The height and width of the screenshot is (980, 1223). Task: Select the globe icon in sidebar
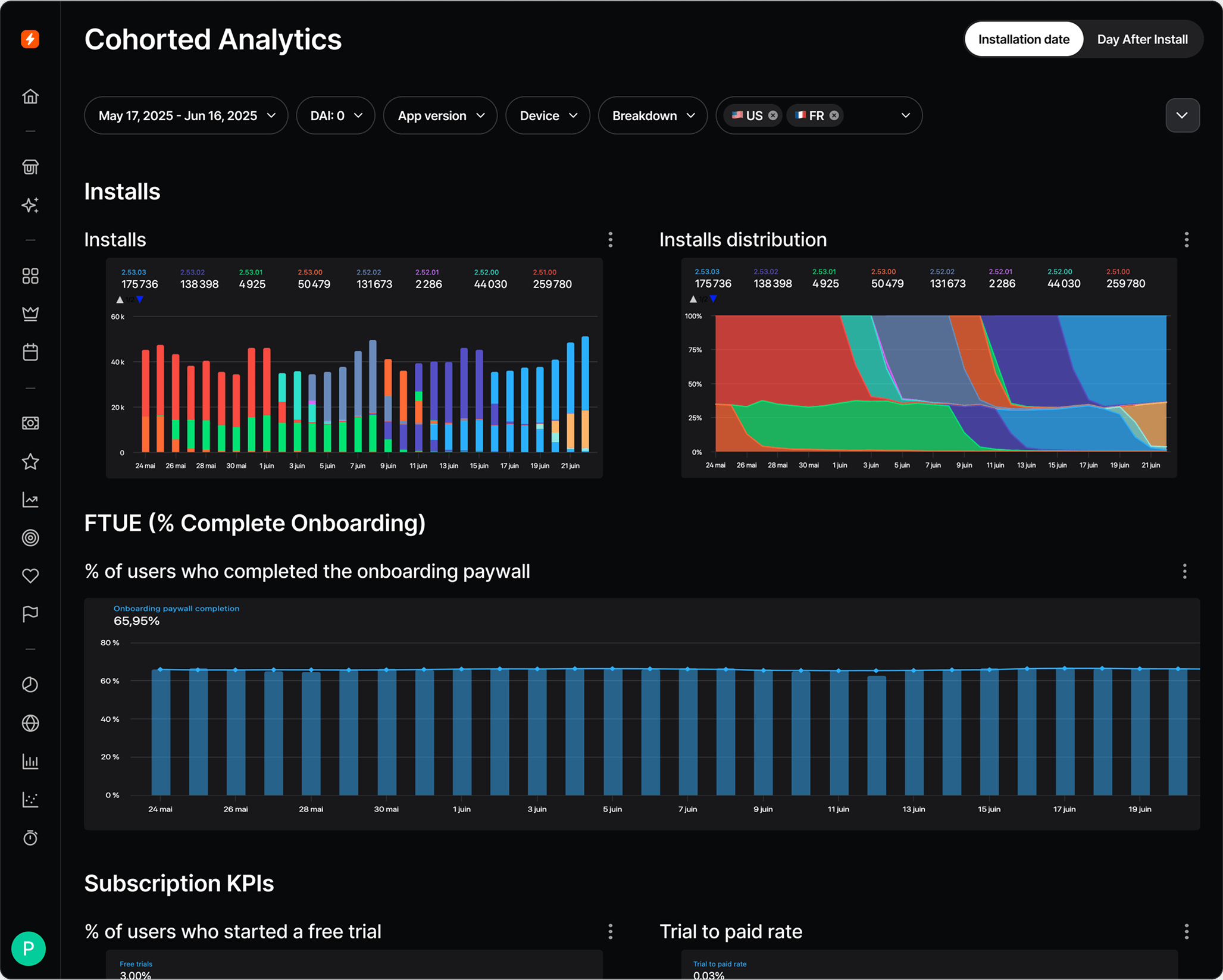[x=30, y=723]
